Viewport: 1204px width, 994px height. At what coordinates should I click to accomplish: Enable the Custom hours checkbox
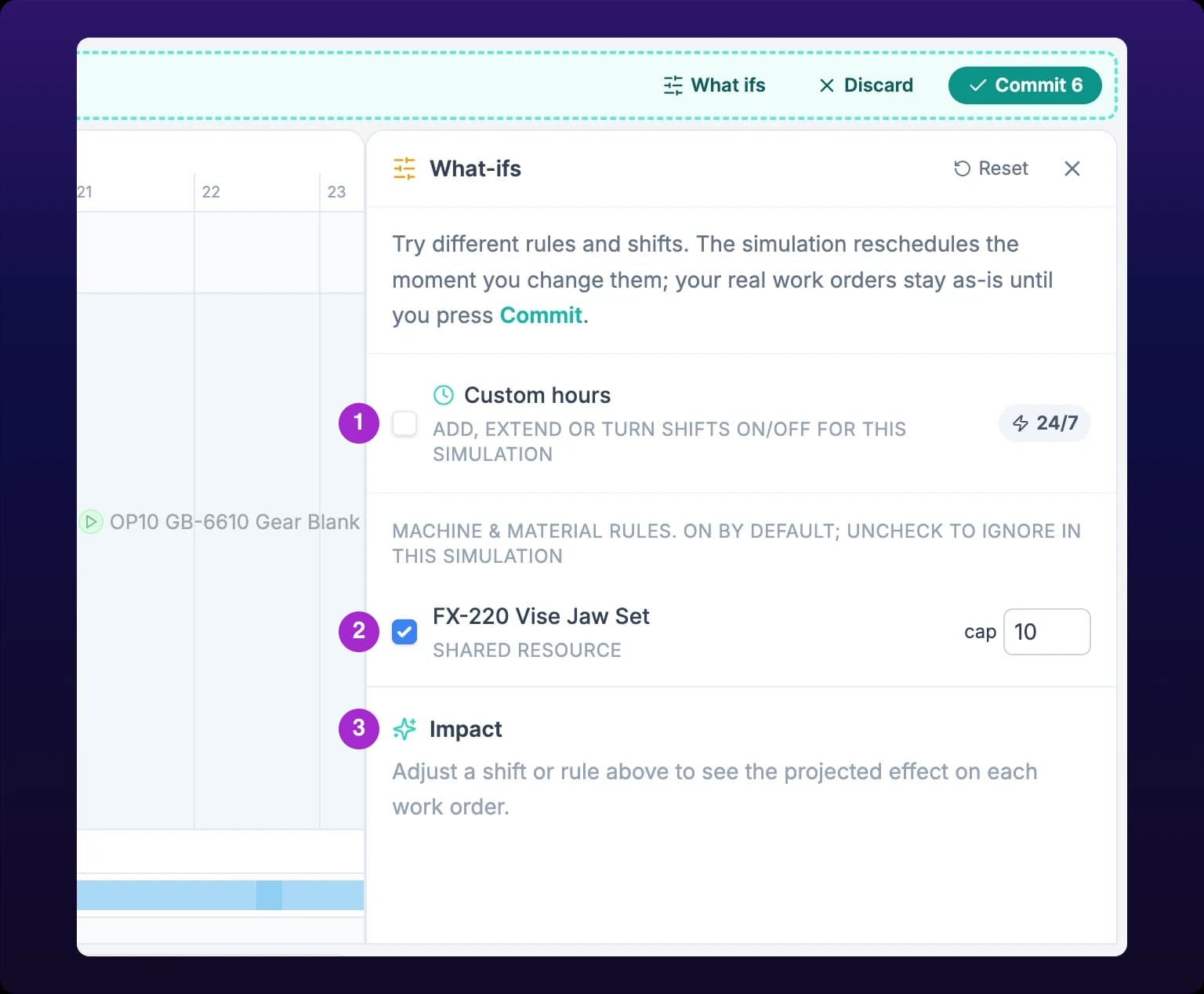click(x=404, y=423)
